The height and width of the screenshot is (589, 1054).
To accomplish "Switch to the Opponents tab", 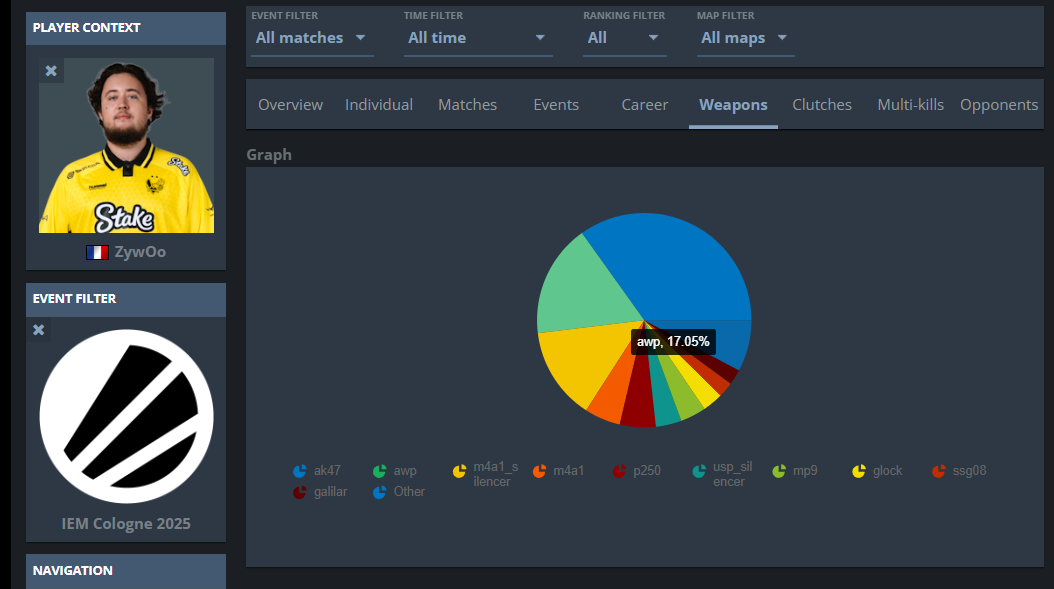I will [999, 105].
